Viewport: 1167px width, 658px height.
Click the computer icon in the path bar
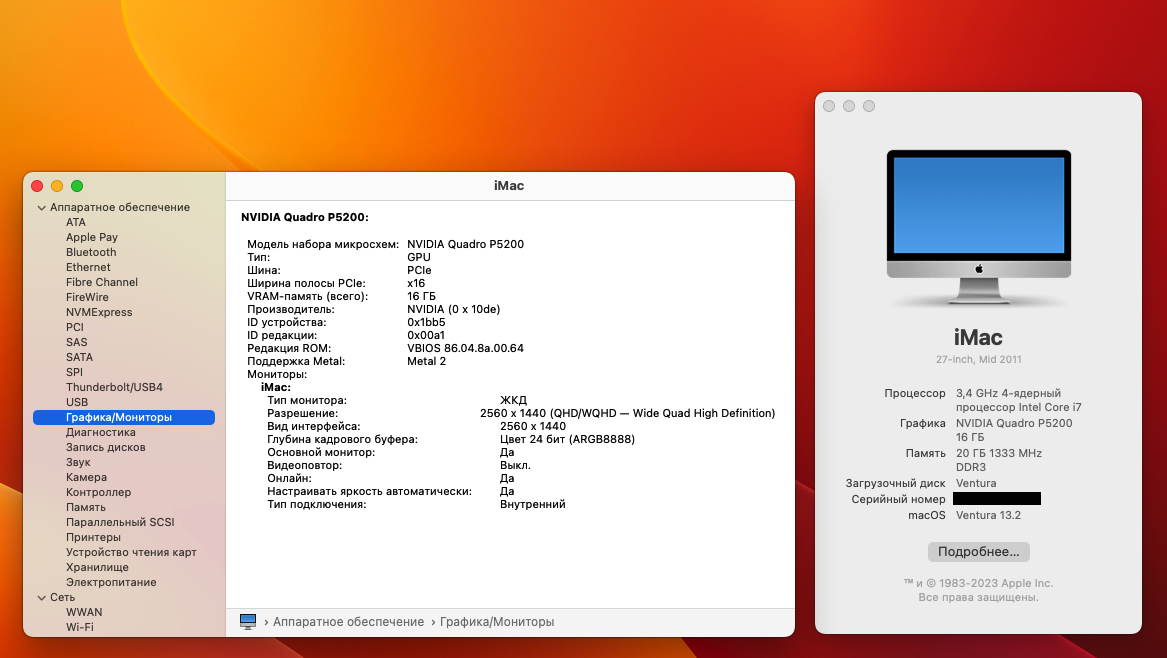(248, 622)
